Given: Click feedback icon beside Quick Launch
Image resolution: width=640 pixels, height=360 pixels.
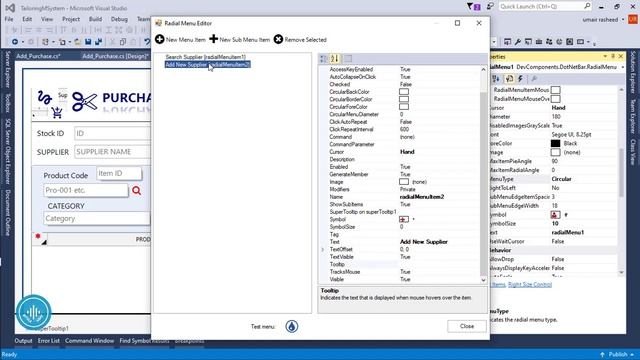Looking at the screenshot, I should click(490, 7).
